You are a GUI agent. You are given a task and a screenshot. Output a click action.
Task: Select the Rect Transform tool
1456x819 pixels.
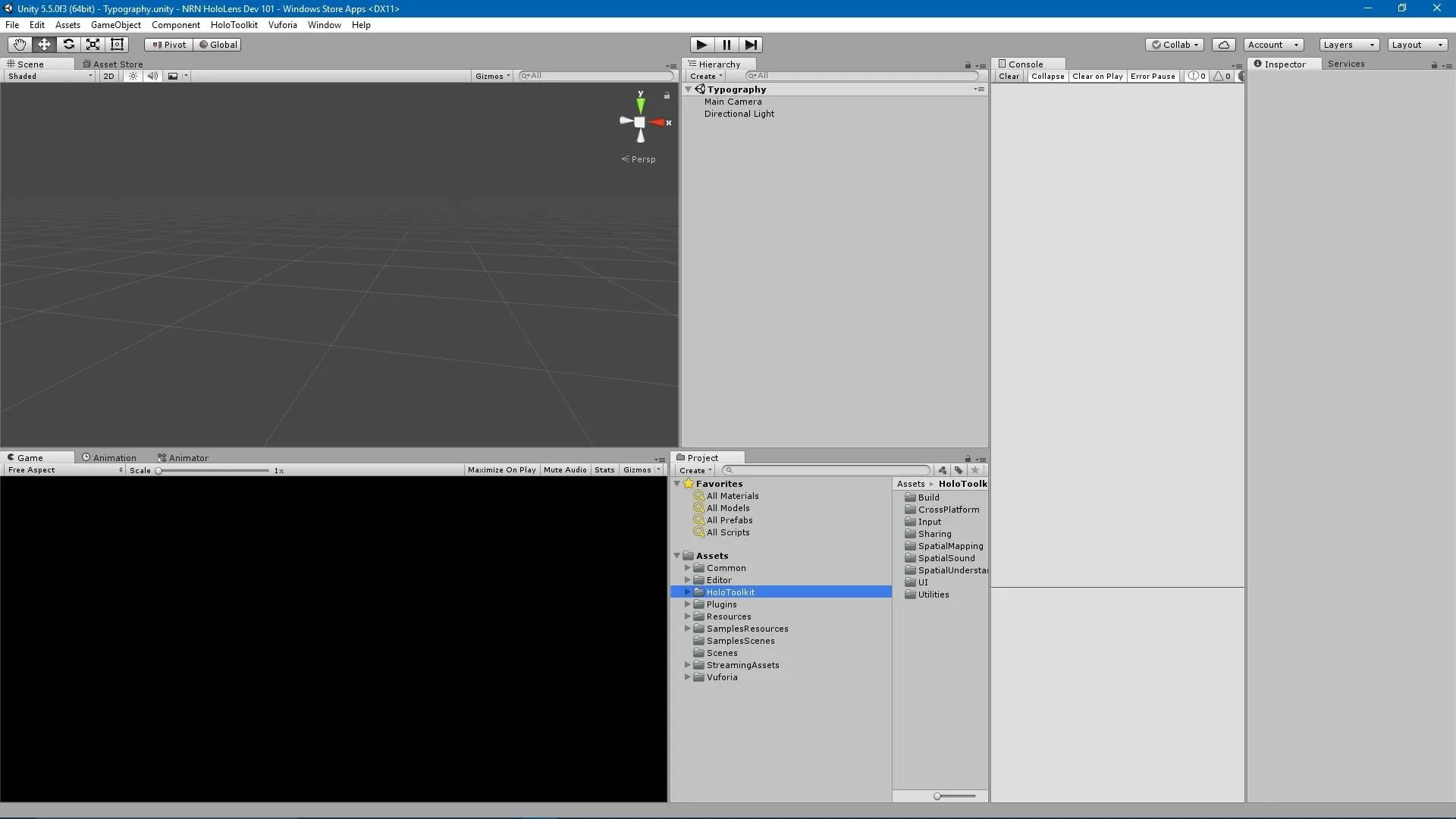tap(117, 45)
